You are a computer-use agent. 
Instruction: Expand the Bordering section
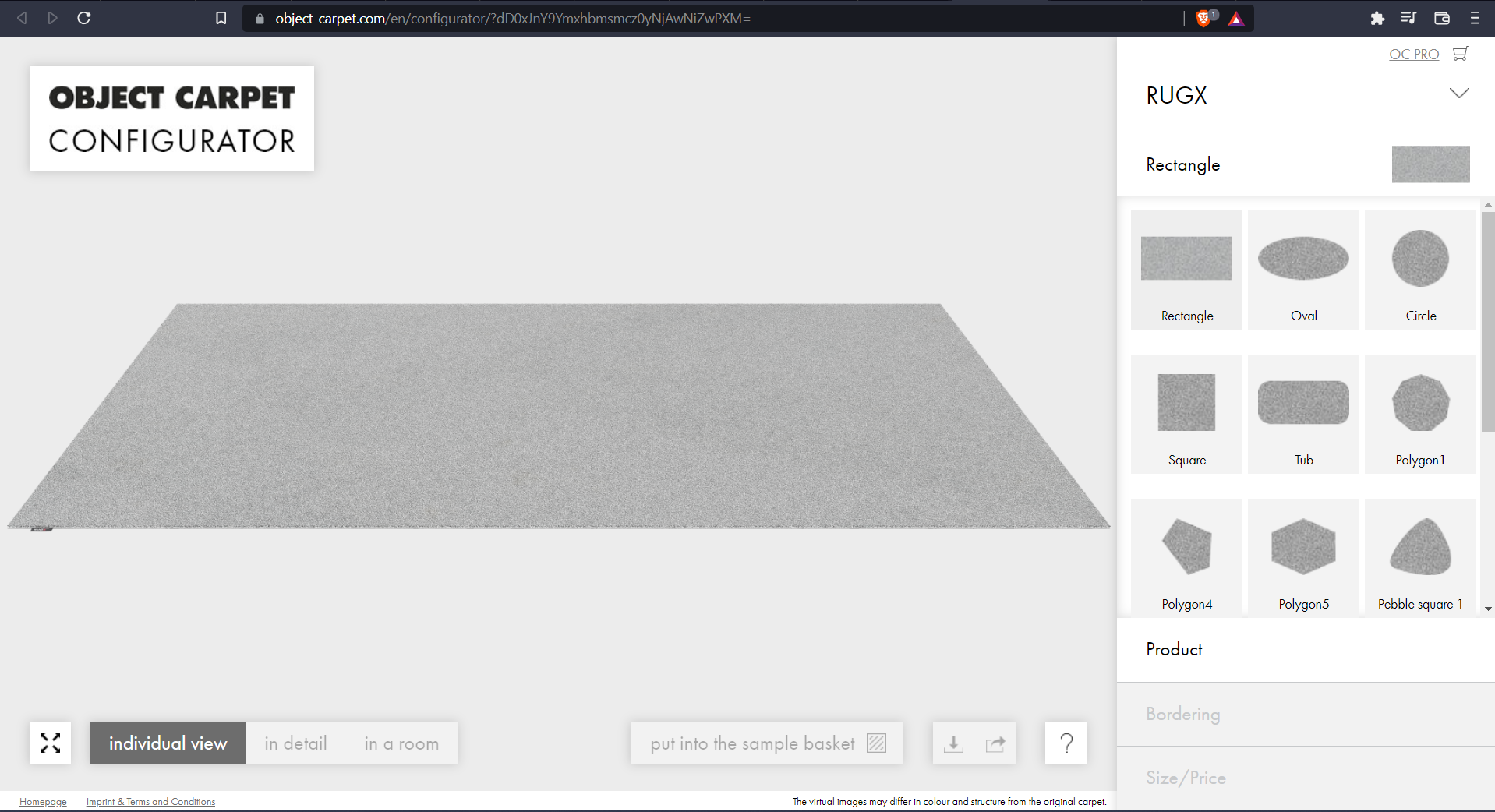click(x=1182, y=713)
